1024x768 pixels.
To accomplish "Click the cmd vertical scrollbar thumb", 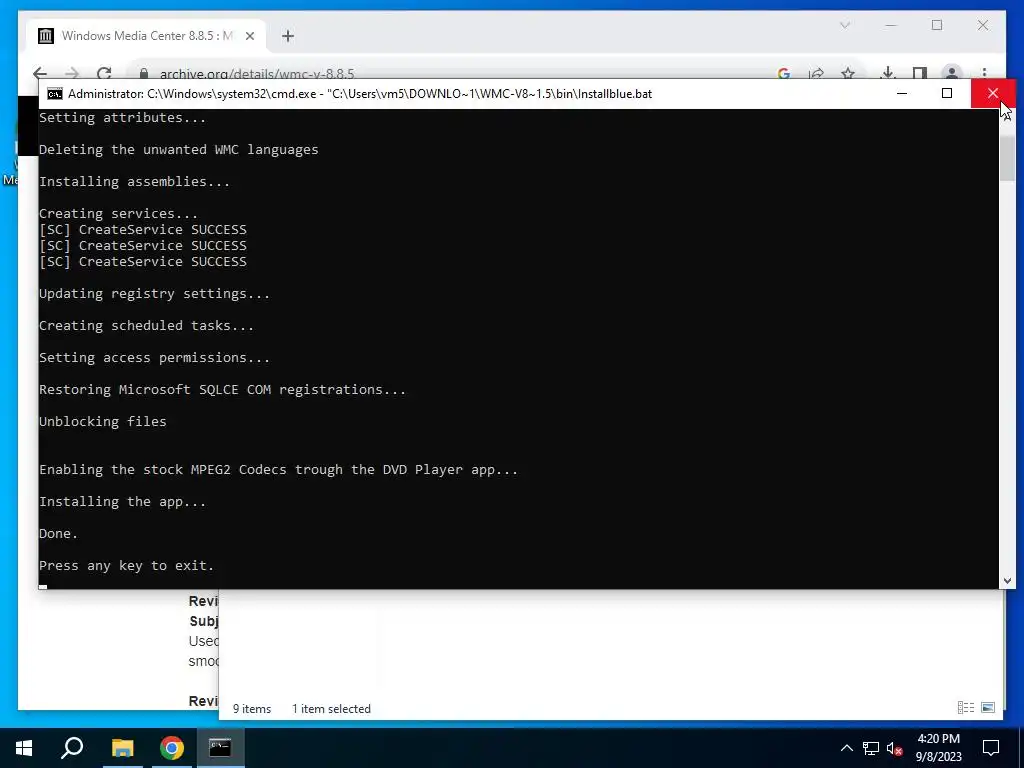I will click(1007, 158).
